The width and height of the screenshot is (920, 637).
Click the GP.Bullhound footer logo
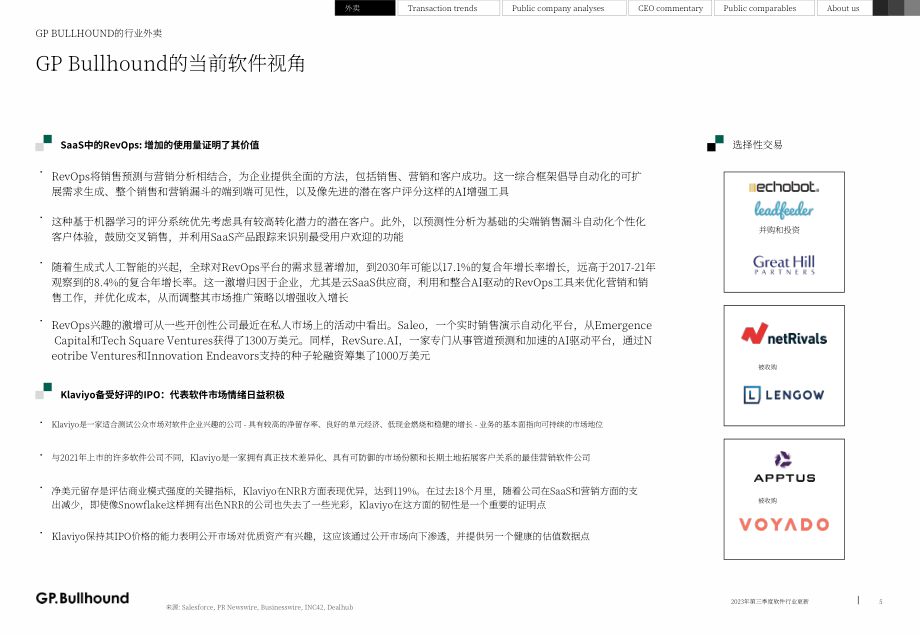click(x=82, y=598)
